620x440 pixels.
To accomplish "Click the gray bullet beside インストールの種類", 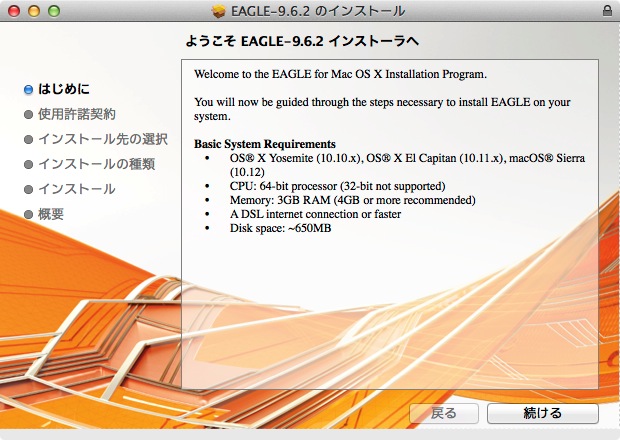I will [x=29, y=164].
